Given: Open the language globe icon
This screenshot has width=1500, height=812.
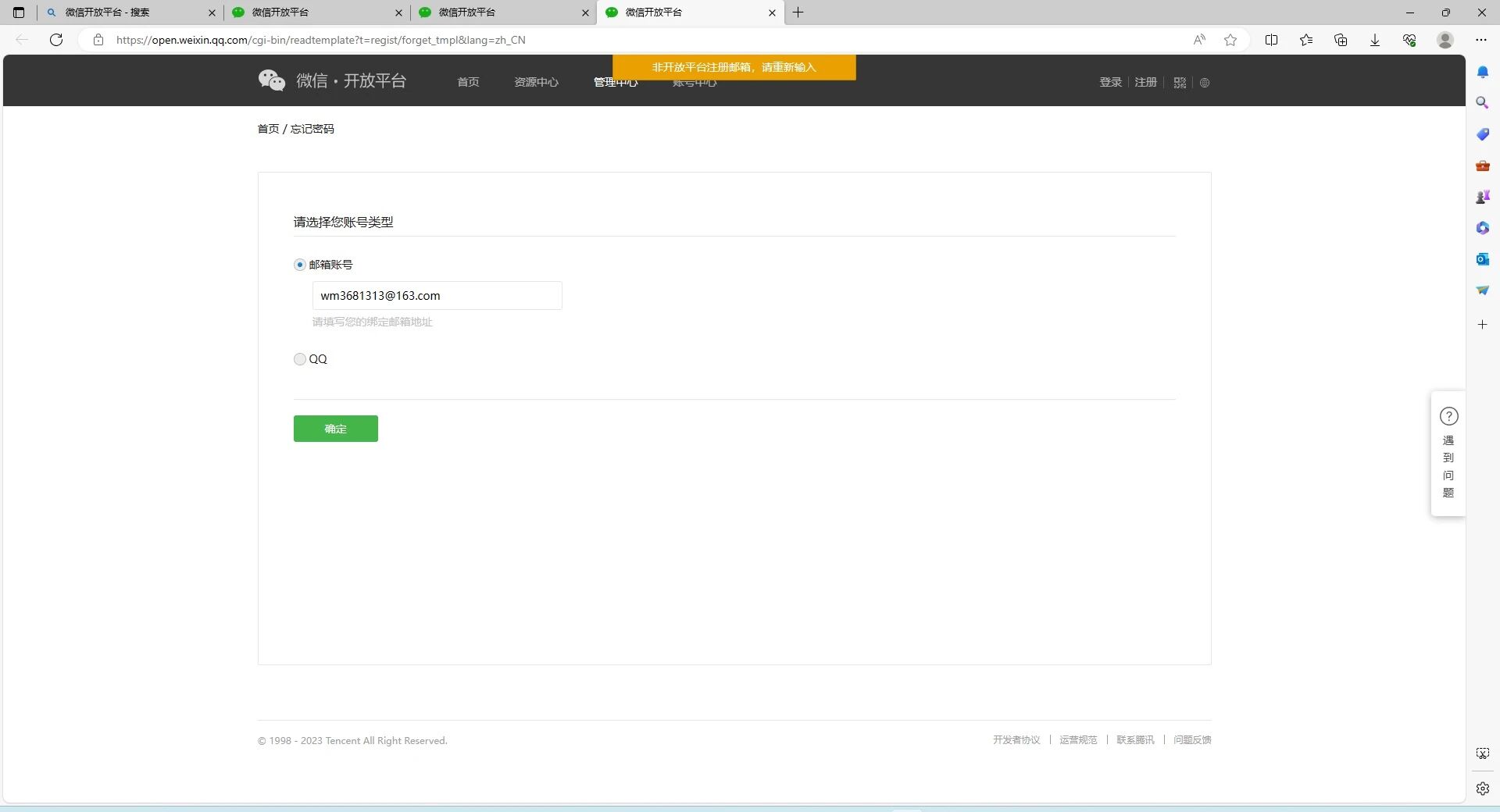Looking at the screenshot, I should point(1205,83).
